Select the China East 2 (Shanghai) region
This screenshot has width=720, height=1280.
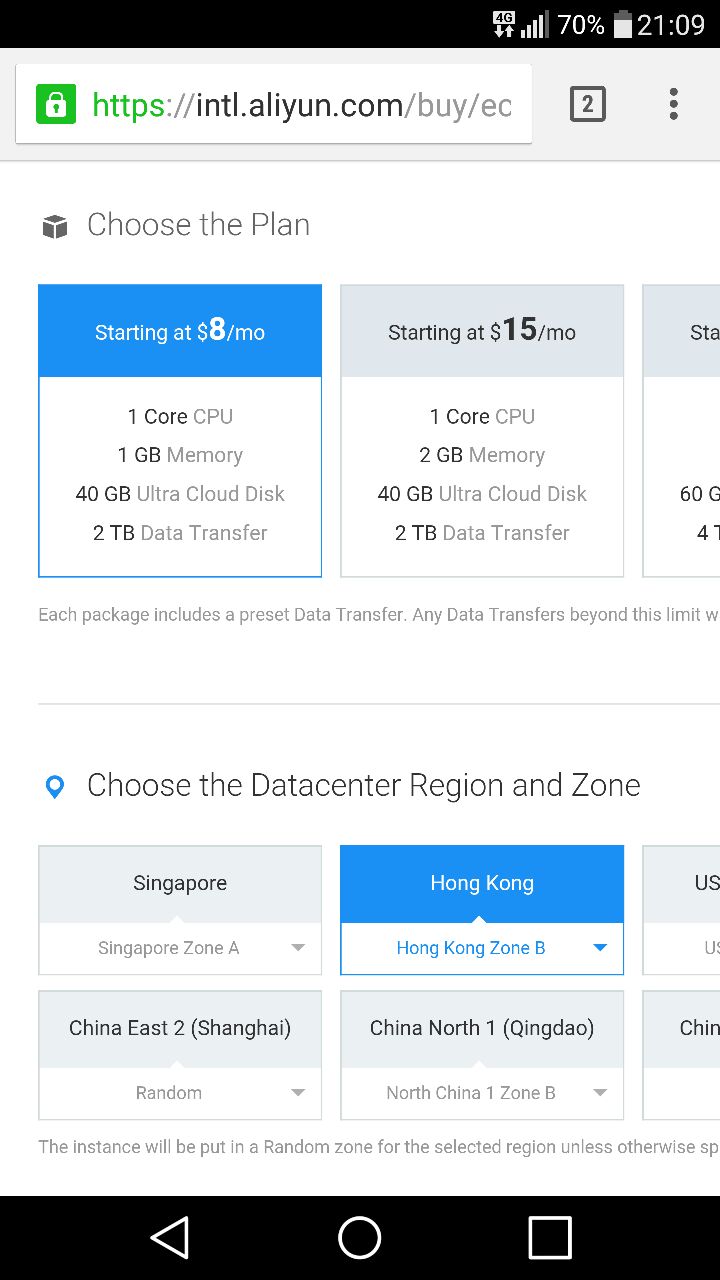[x=180, y=1028]
